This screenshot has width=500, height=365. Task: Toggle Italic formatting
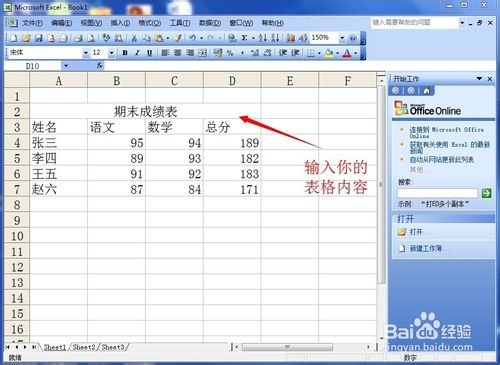(137, 53)
